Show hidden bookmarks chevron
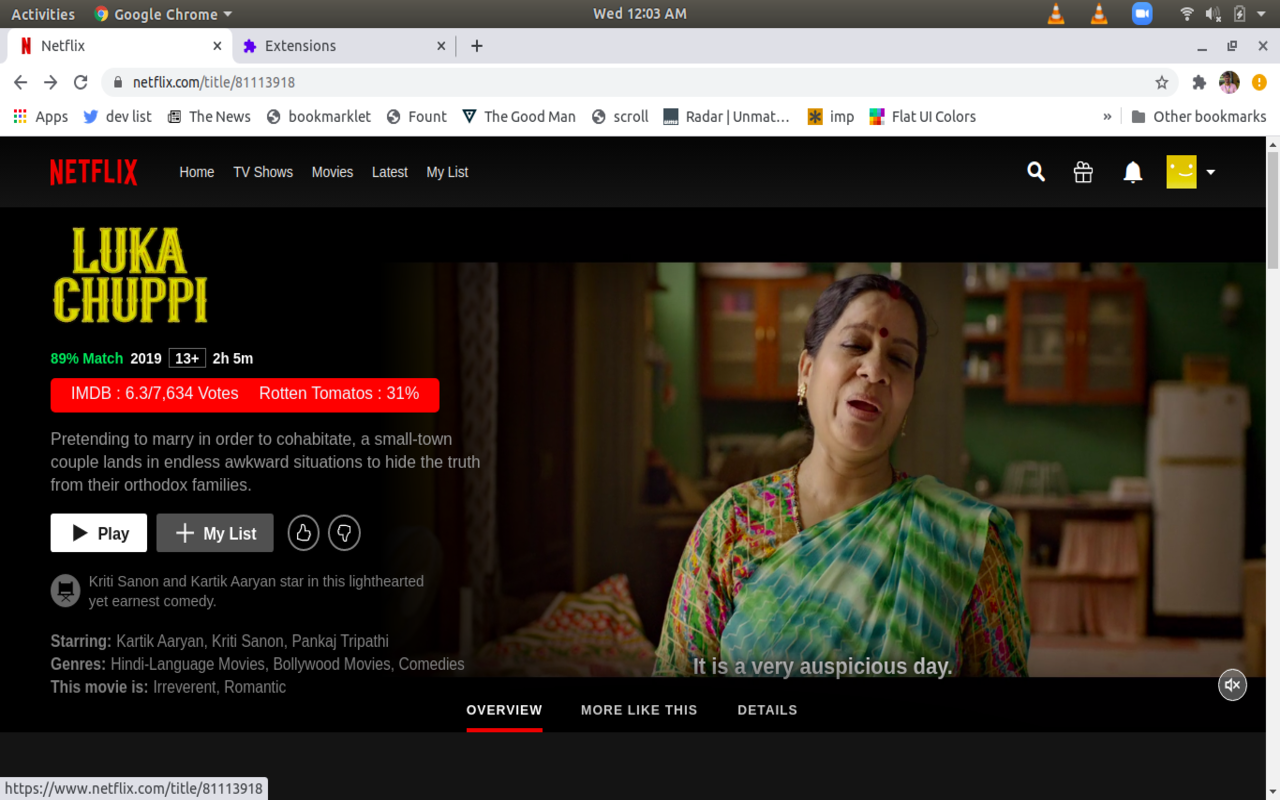 point(1107,116)
